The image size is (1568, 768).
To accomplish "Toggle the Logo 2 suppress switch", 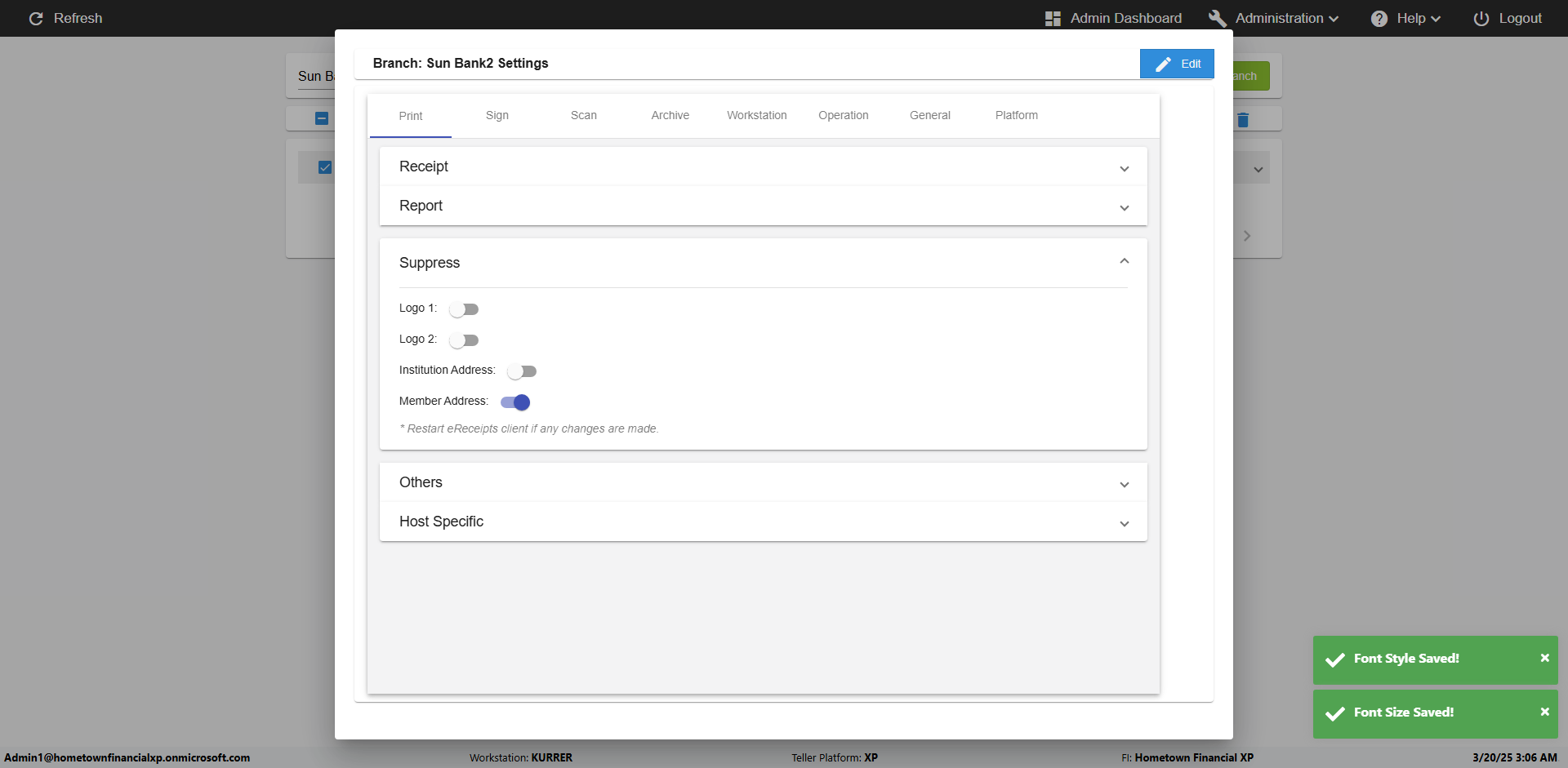I will click(x=464, y=340).
